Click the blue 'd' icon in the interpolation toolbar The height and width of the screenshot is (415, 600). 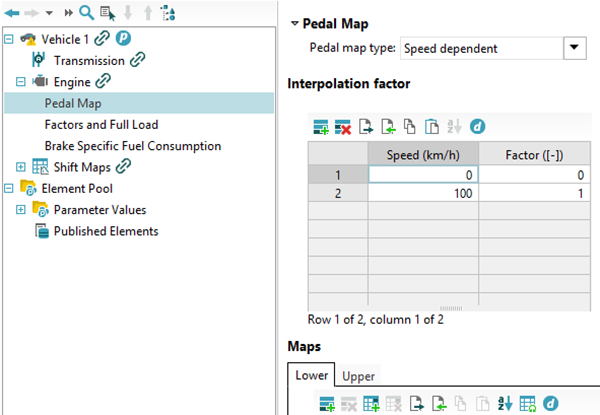(477, 126)
